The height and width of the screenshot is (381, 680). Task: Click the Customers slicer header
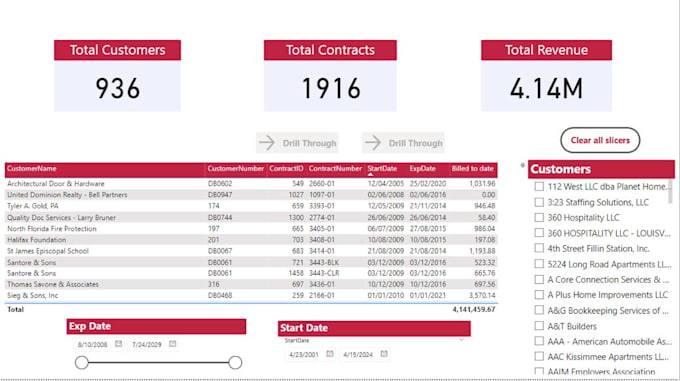601,169
